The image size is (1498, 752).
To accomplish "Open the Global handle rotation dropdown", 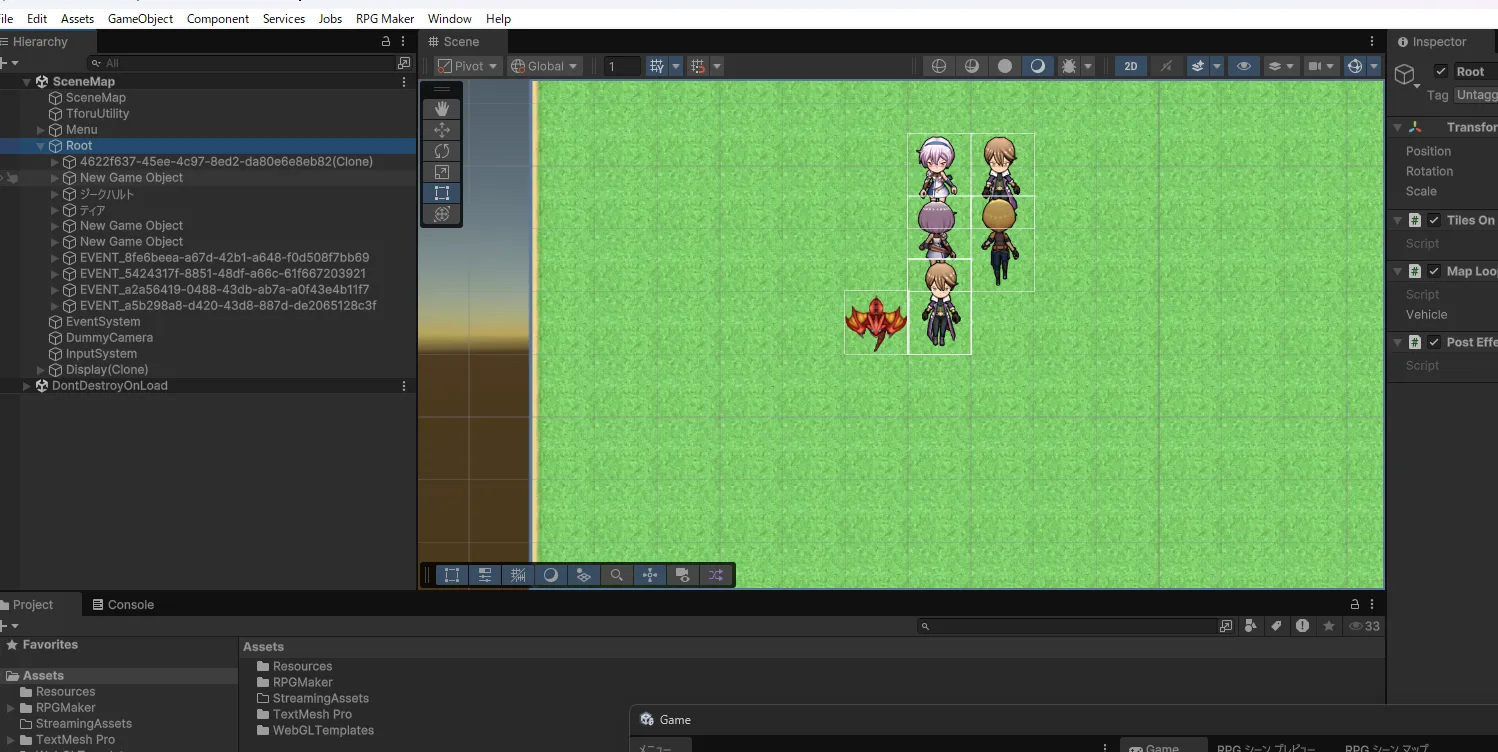I will pyautogui.click(x=545, y=66).
